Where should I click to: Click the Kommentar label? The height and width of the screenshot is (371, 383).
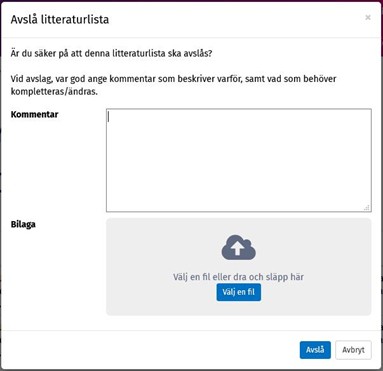pyautogui.click(x=34, y=114)
